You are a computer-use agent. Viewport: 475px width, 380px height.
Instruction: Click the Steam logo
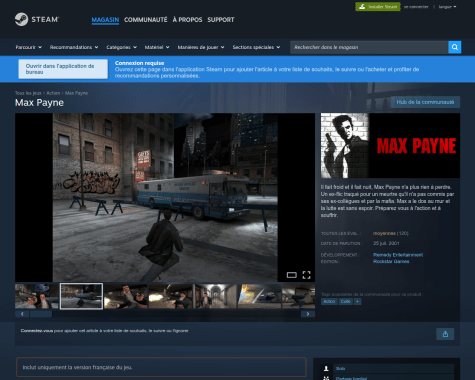[37, 19]
